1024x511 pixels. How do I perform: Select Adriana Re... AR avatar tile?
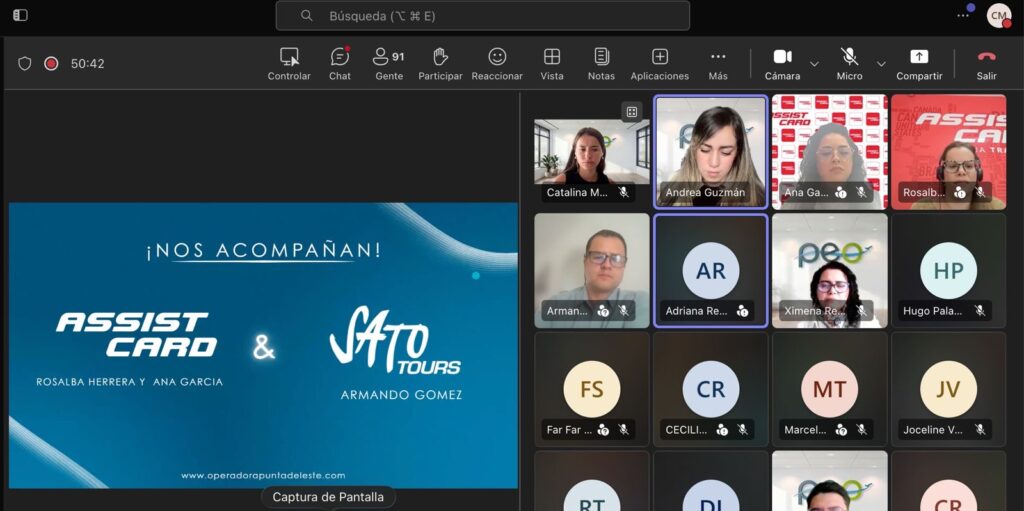711,271
